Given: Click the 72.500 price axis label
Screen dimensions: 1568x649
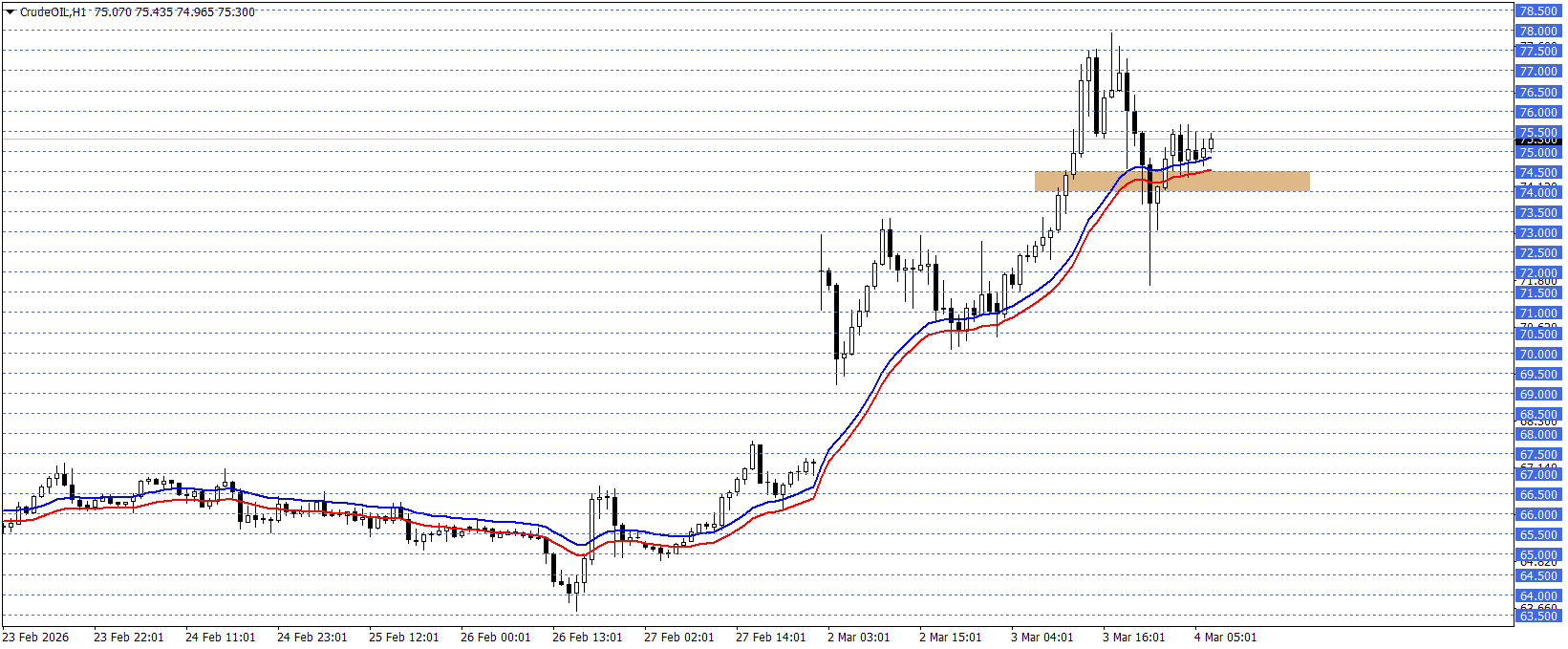Looking at the screenshot, I should click(1538, 253).
